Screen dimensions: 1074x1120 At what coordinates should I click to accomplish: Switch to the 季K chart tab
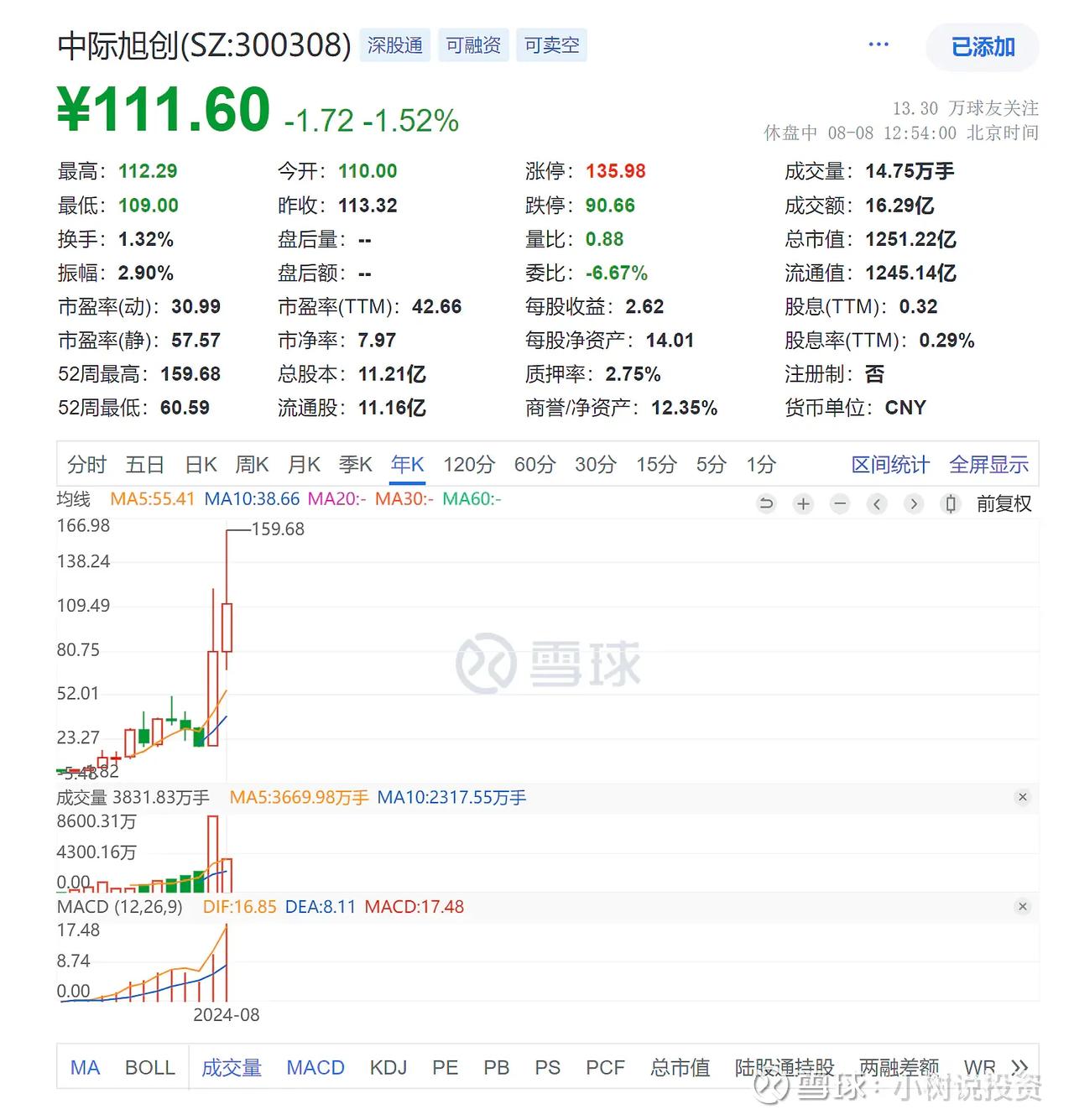[x=356, y=465]
